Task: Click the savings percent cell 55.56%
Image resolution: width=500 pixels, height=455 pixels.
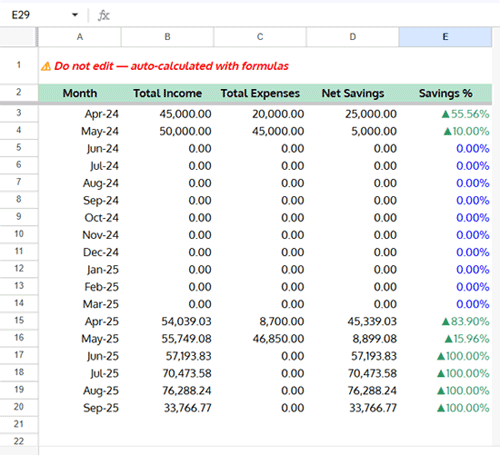Action: coord(445,114)
